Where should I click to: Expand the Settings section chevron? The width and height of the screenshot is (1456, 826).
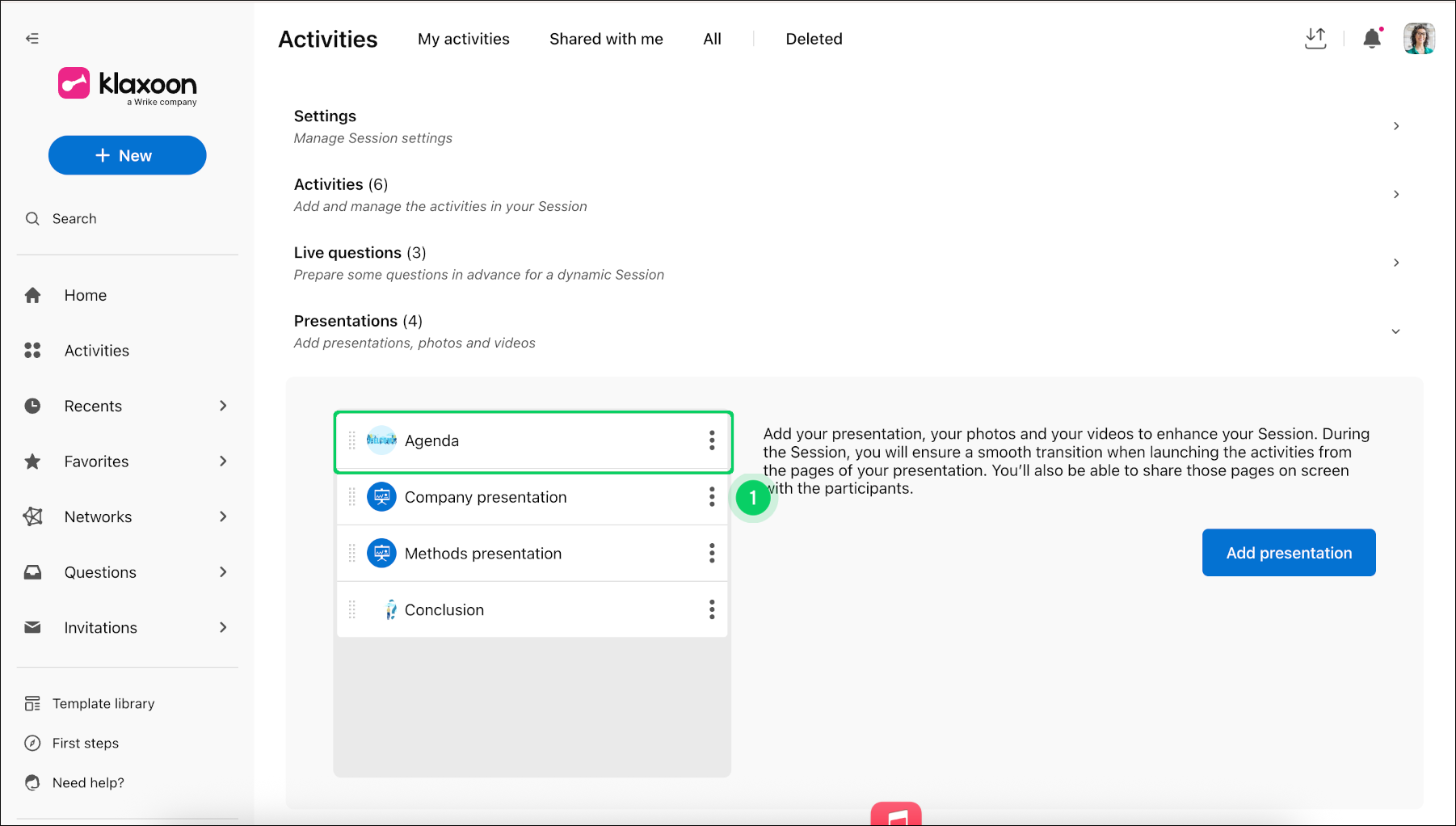click(1396, 126)
